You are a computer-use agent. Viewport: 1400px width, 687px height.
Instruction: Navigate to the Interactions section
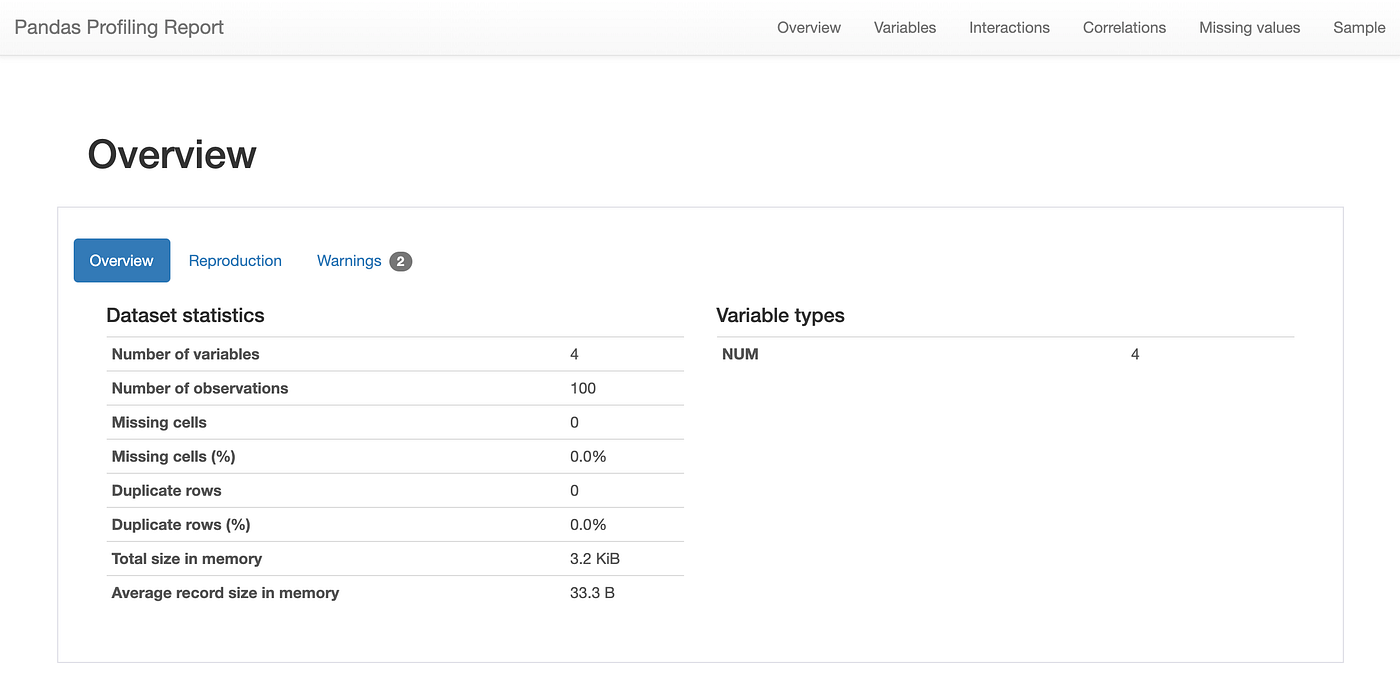1009,27
